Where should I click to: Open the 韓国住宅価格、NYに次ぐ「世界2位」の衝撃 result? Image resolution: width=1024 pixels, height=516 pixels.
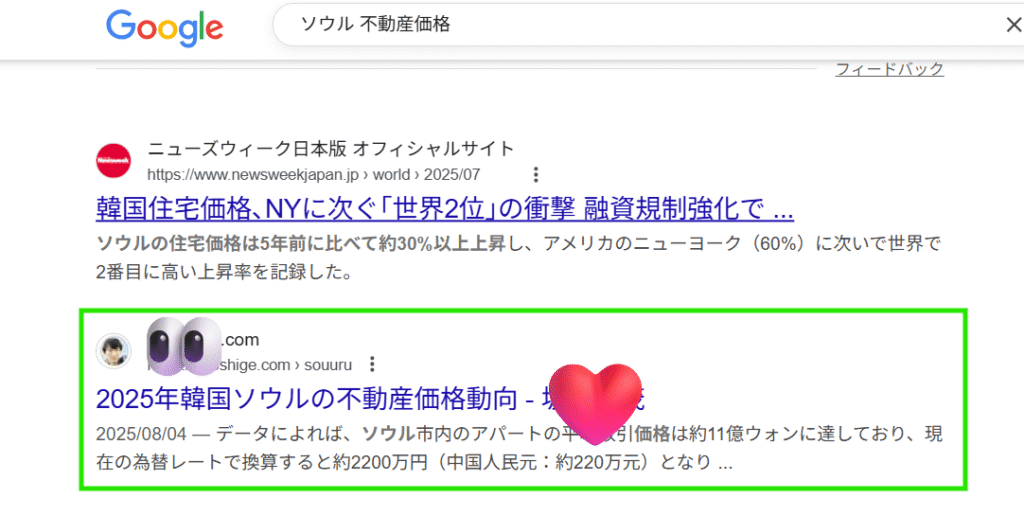coord(445,209)
